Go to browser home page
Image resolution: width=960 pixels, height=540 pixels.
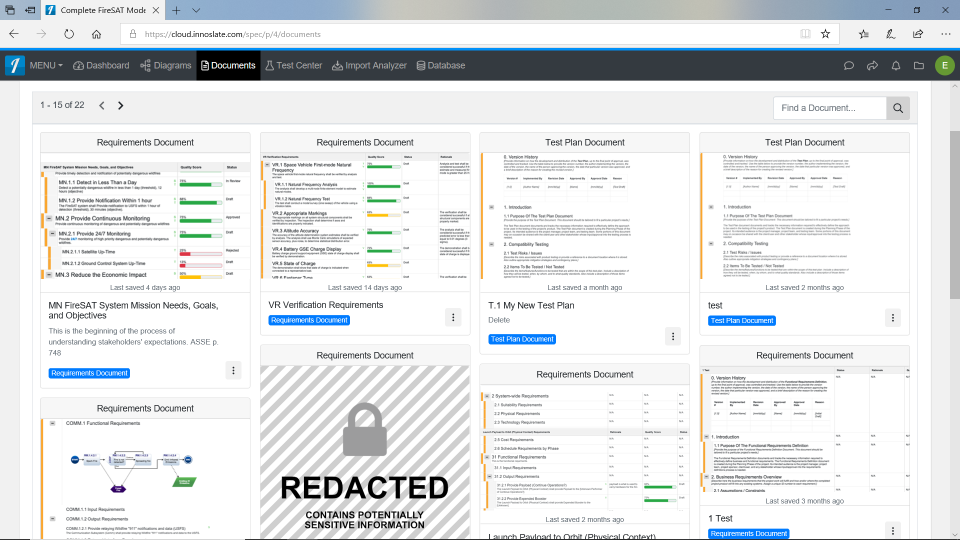96,34
